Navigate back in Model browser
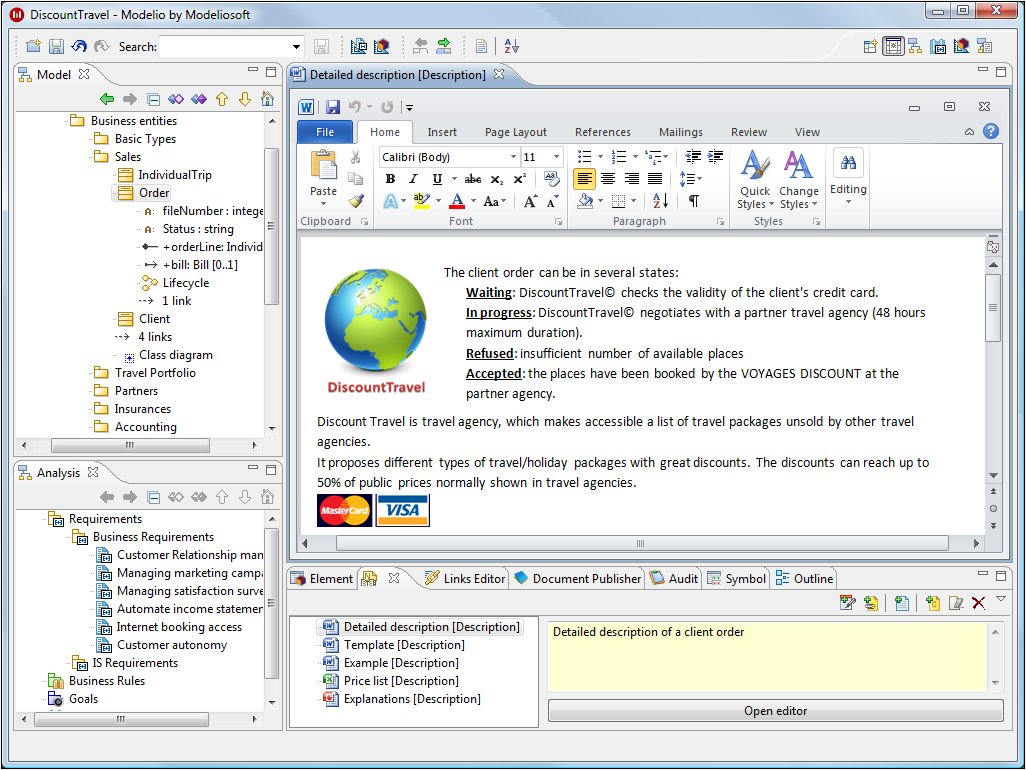Image resolution: width=1026 pixels, height=770 pixels. [107, 99]
